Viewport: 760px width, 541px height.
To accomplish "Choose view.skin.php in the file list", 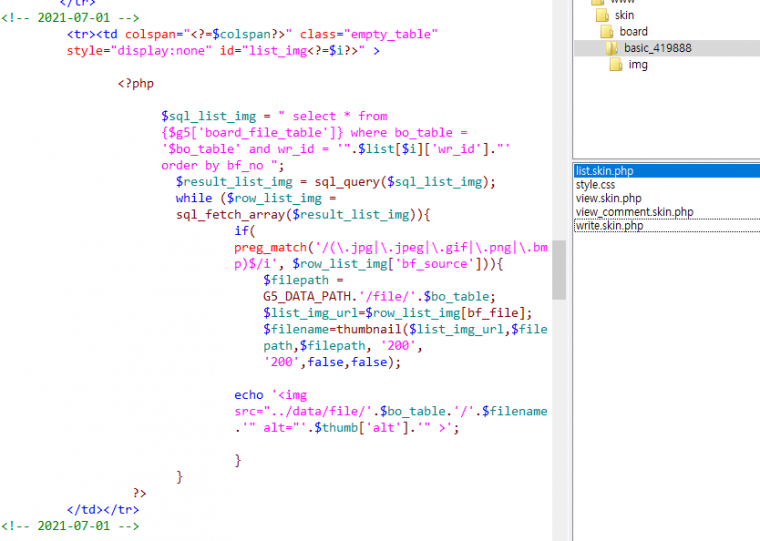I will (609, 198).
